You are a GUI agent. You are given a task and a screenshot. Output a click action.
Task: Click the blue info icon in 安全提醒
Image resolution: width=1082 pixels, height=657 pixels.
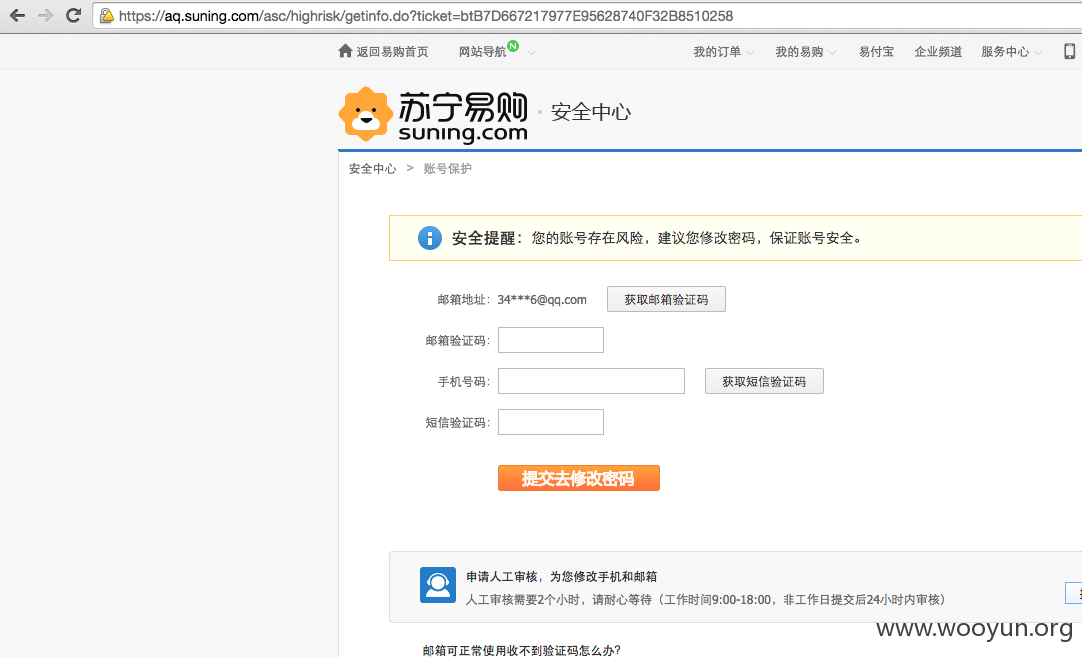[x=430, y=238]
